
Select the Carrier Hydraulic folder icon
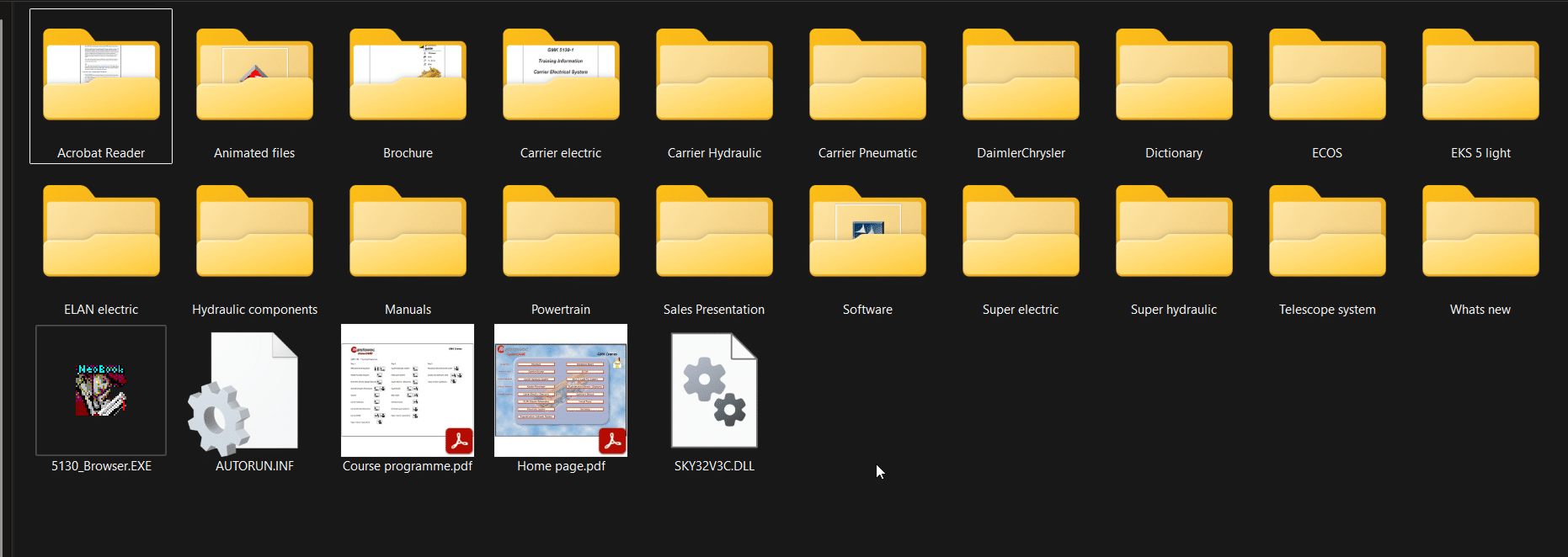(x=714, y=75)
